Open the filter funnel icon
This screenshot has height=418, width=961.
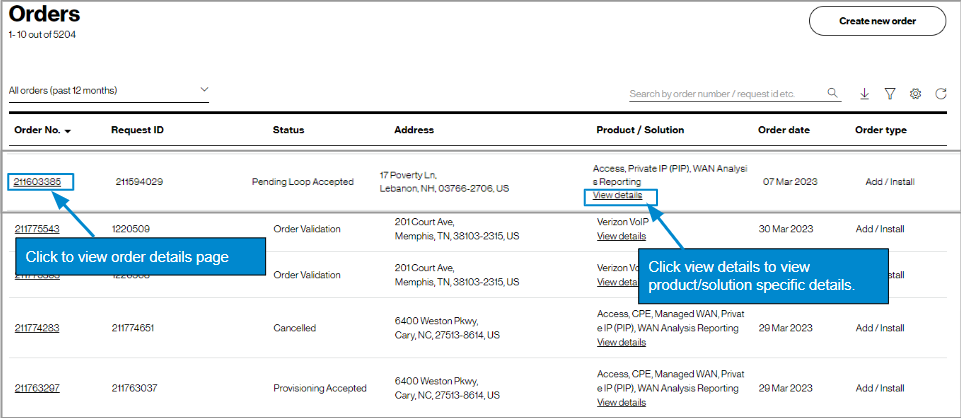pyautogui.click(x=889, y=94)
